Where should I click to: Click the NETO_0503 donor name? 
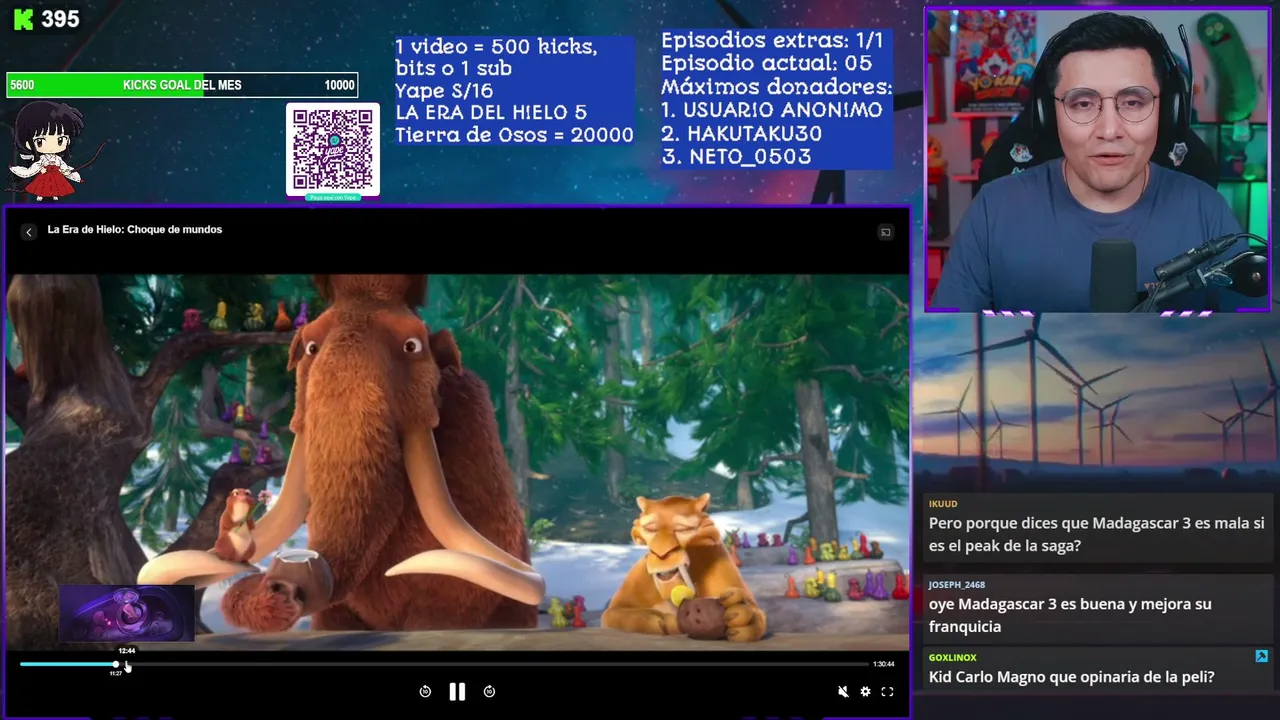[x=749, y=156]
